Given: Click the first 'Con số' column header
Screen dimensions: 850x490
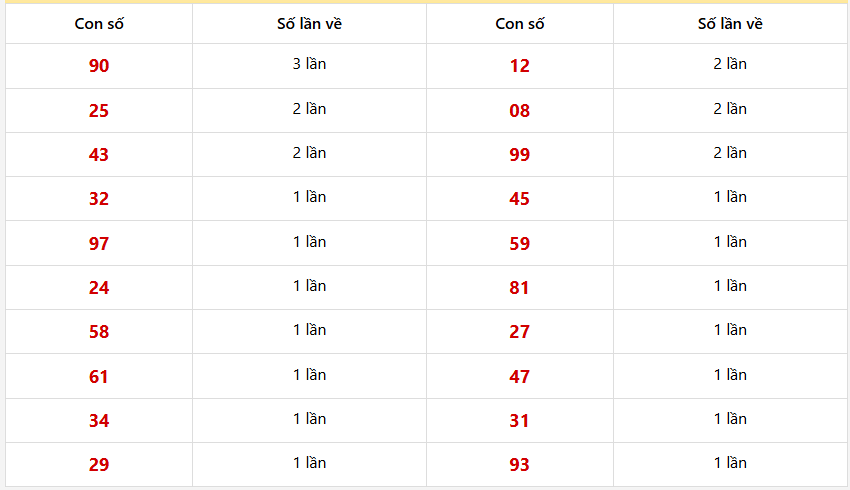Looking at the screenshot, I should click(x=99, y=24).
